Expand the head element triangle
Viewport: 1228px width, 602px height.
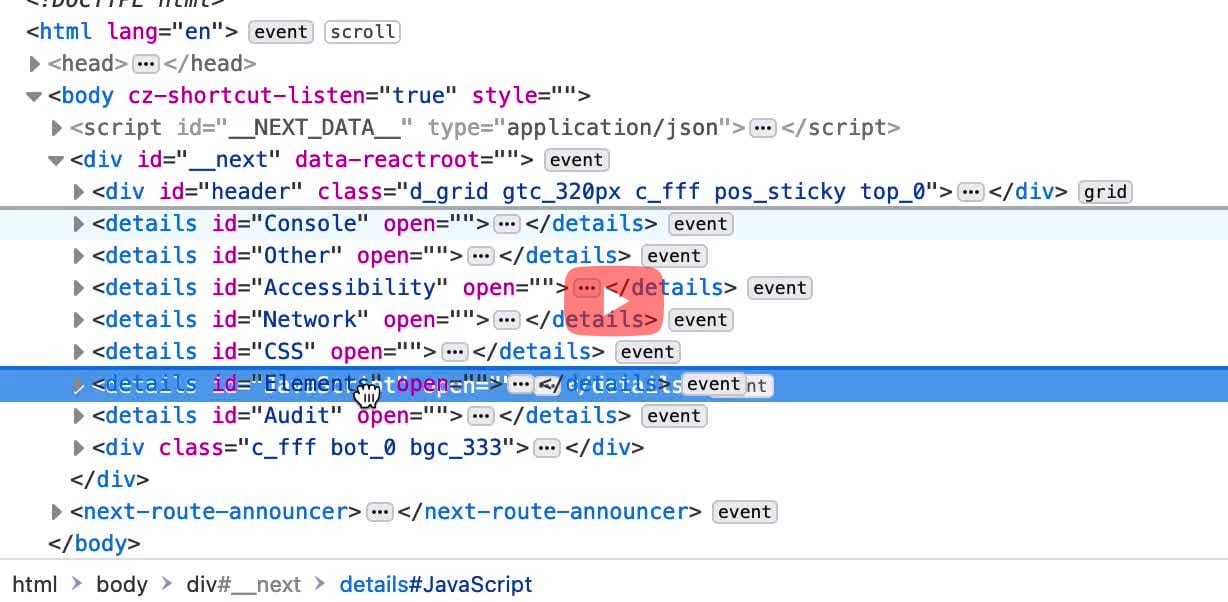click(35, 64)
